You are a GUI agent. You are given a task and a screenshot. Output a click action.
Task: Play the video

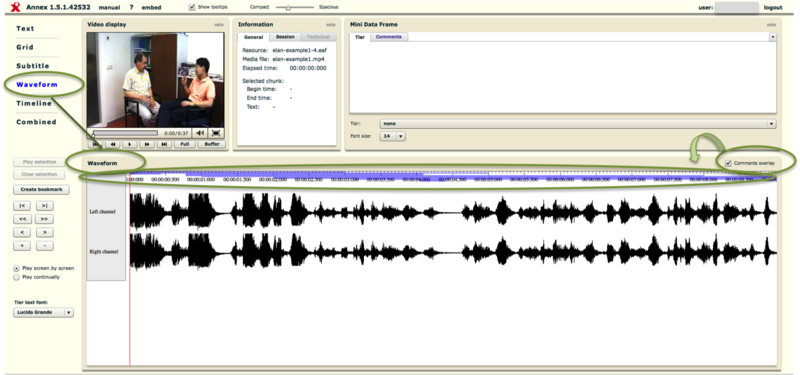click(x=130, y=144)
